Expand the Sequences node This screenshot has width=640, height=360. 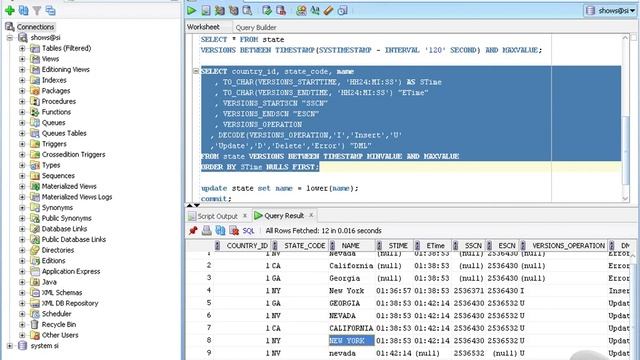pos(22,176)
